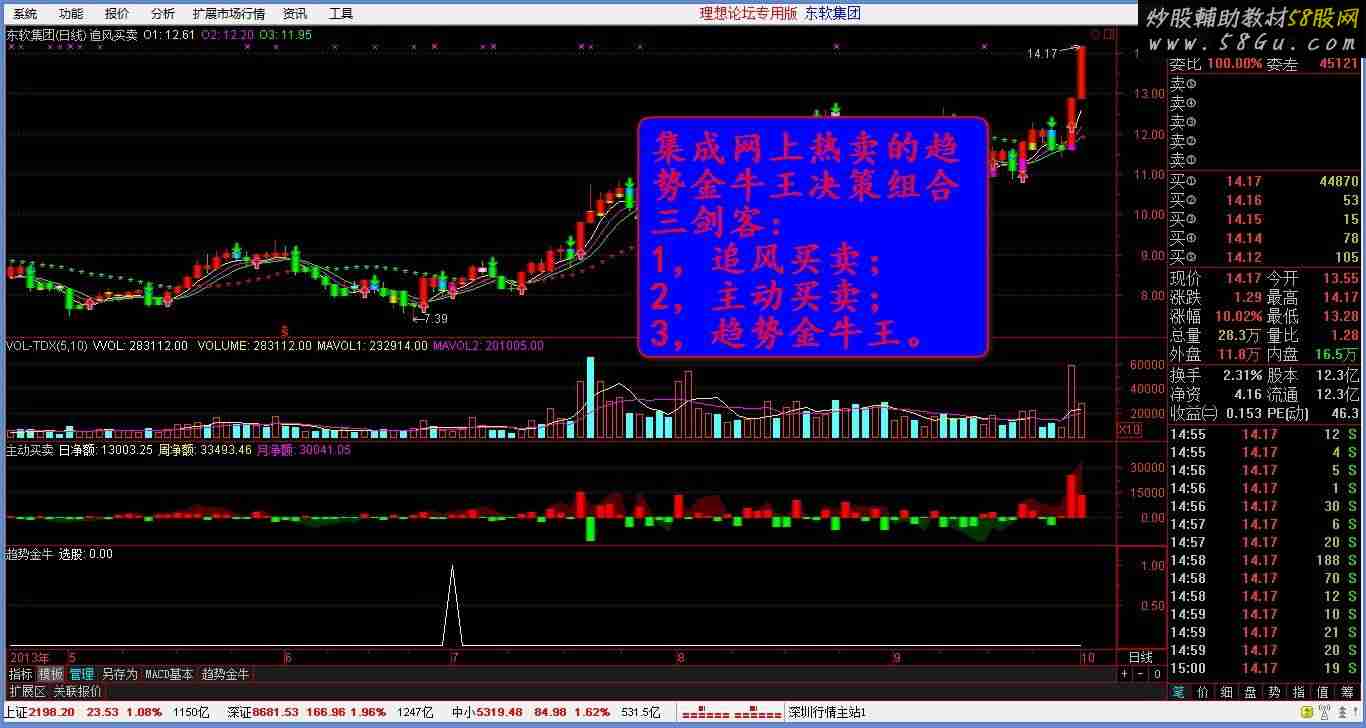
Task: Click the 另存为 button
Action: click(120, 674)
